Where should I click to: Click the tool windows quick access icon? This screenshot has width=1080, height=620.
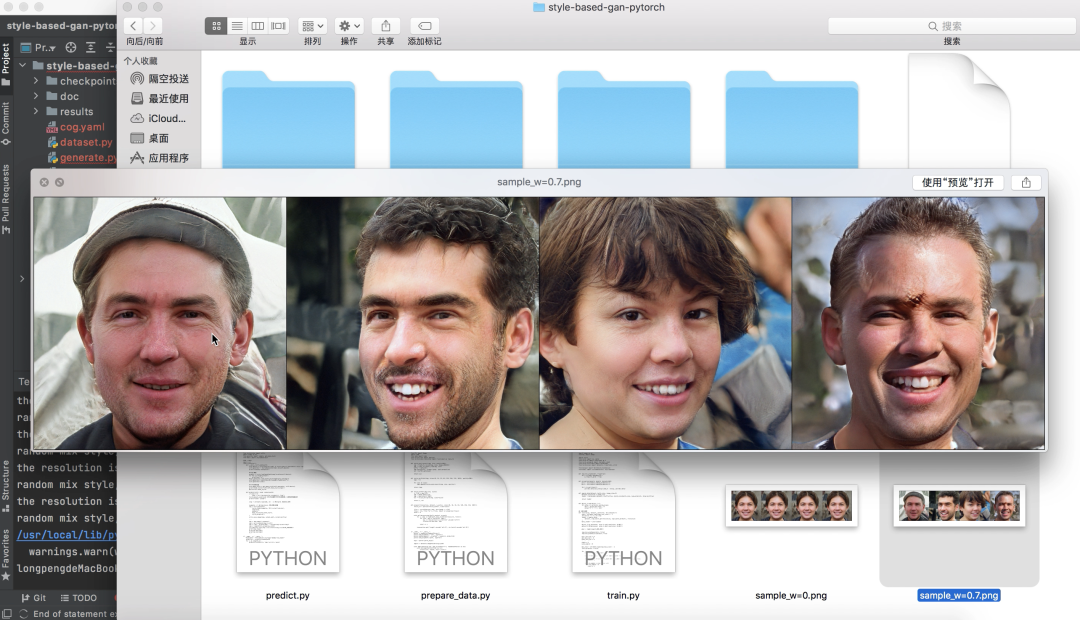click(x=7, y=613)
